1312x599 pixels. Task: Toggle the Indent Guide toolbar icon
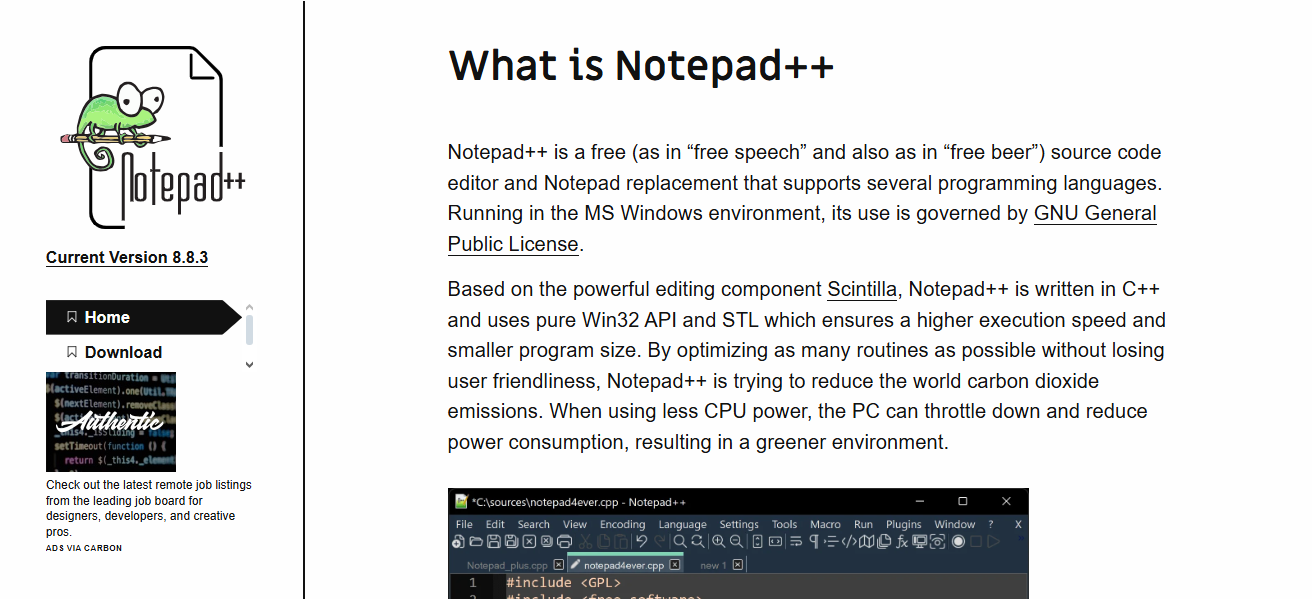[x=831, y=541]
